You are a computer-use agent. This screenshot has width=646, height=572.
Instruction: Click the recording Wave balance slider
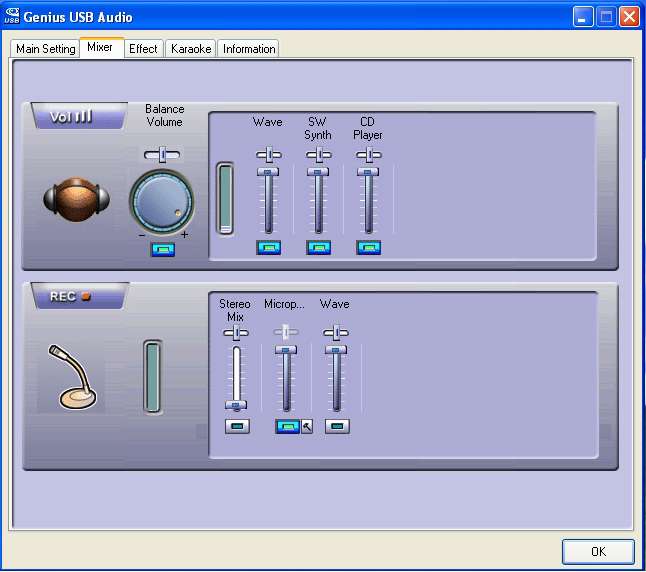point(336,333)
